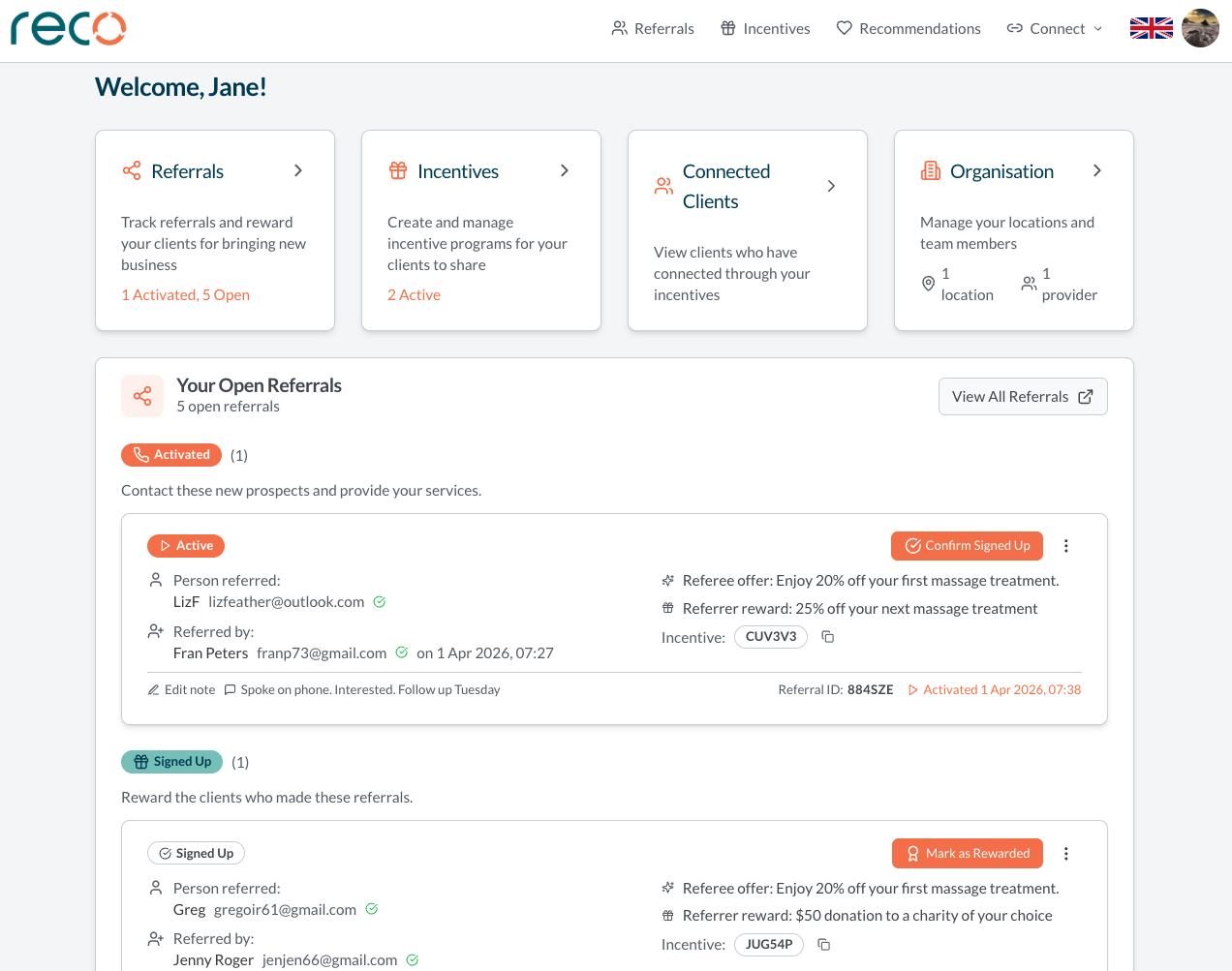
Task: Select the Organisation building icon
Action: click(931, 169)
